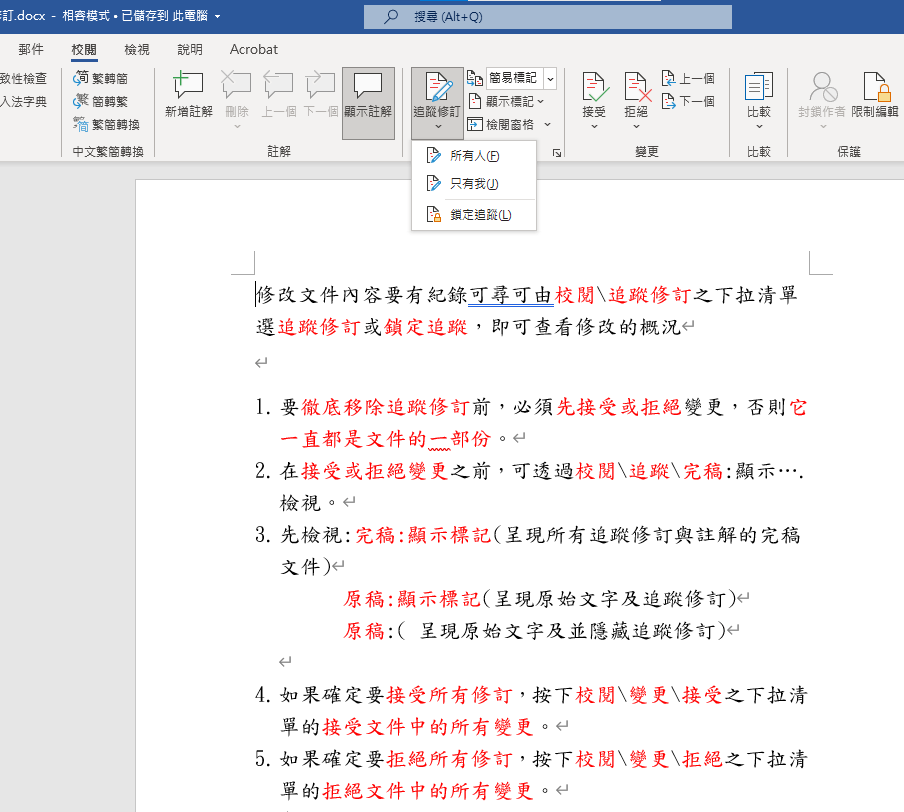Switch to the 檢視 ribbon tab
904x812 pixels.
[x=136, y=49]
